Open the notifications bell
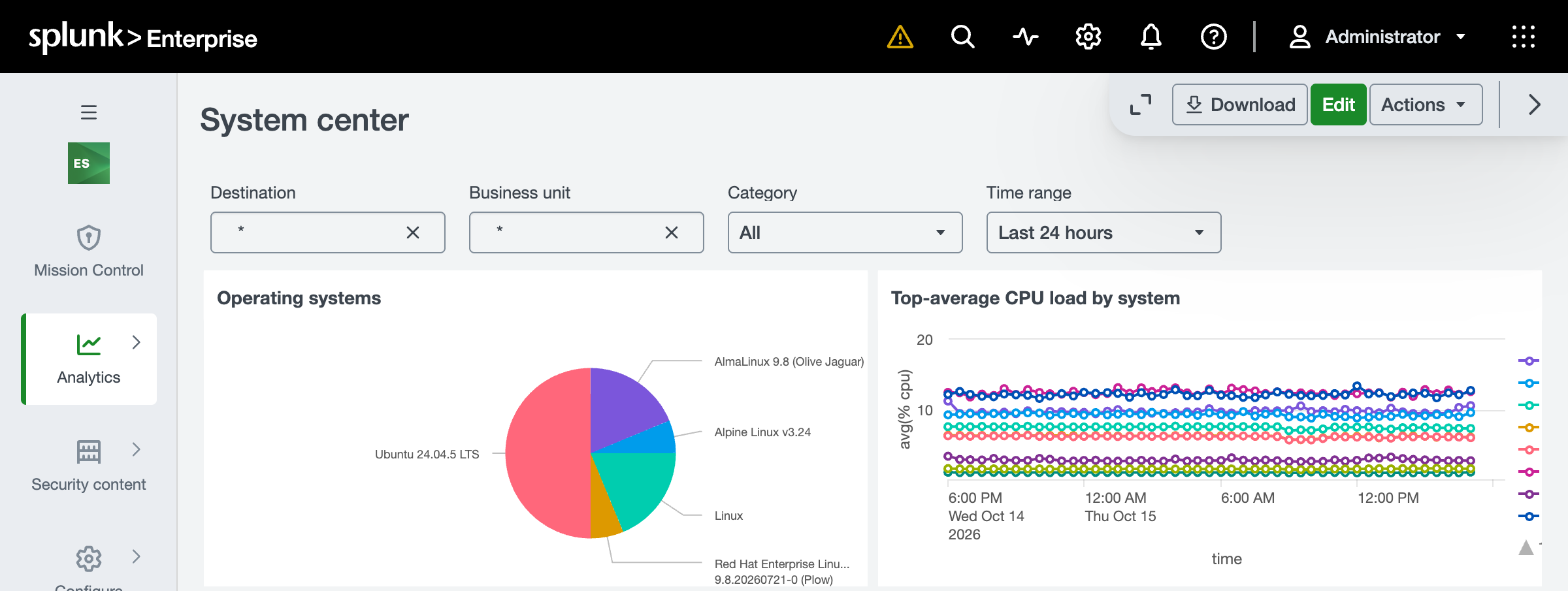Screen dimensions: 1568x591 [1151, 37]
